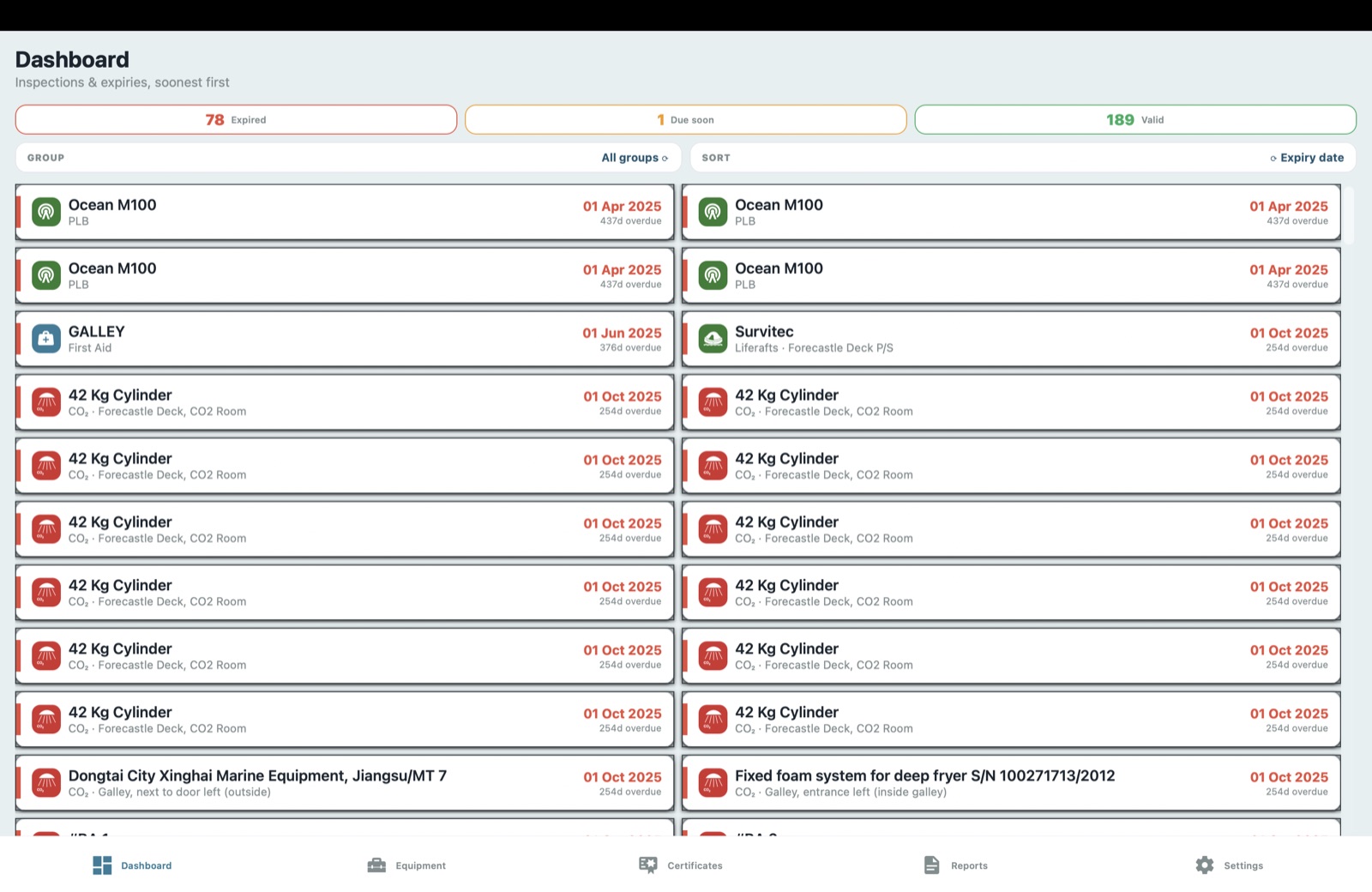Filter by the 1 Due soon status
Screen dimensions: 1372x892
tap(686, 120)
